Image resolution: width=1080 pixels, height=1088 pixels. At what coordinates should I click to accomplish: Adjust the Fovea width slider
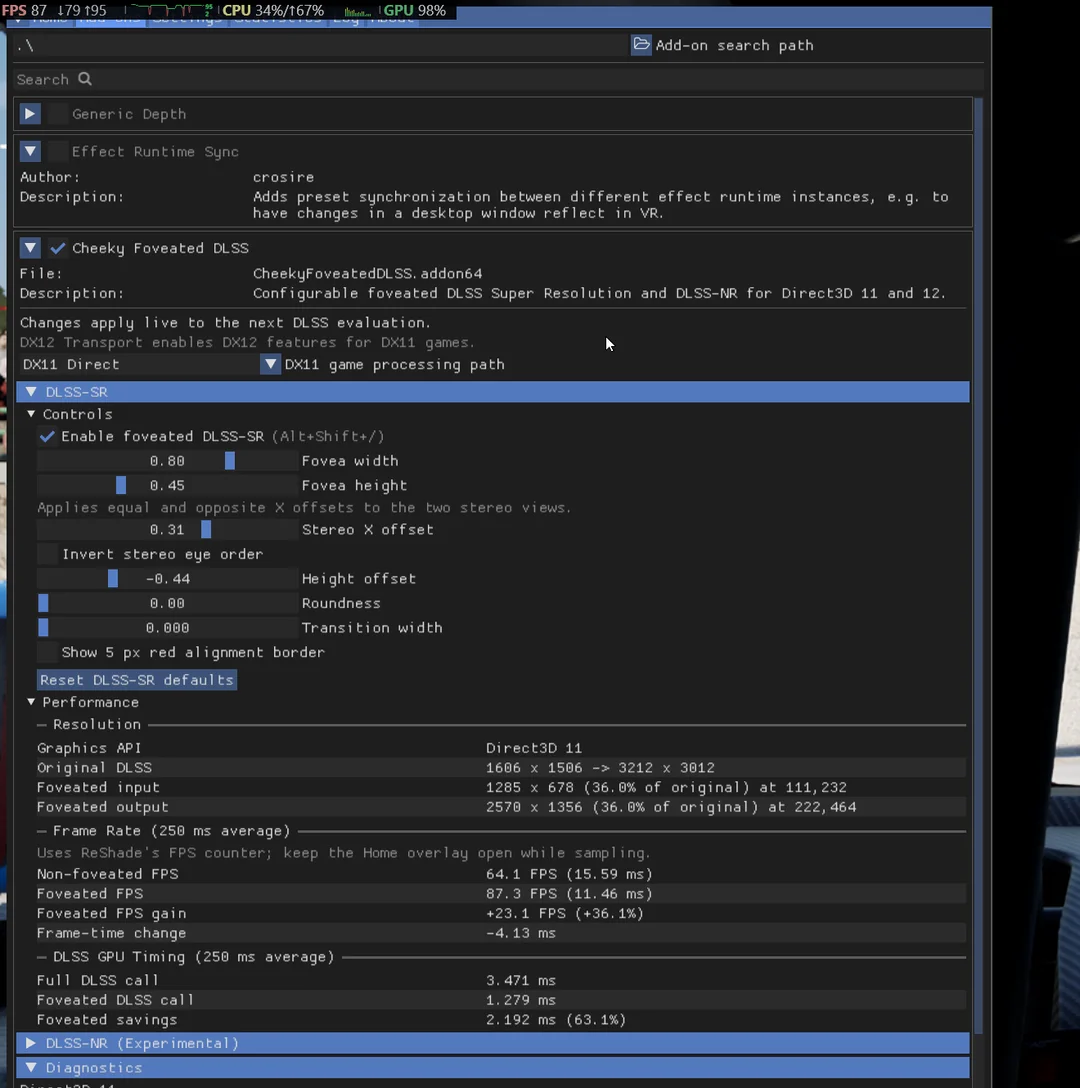click(167, 461)
